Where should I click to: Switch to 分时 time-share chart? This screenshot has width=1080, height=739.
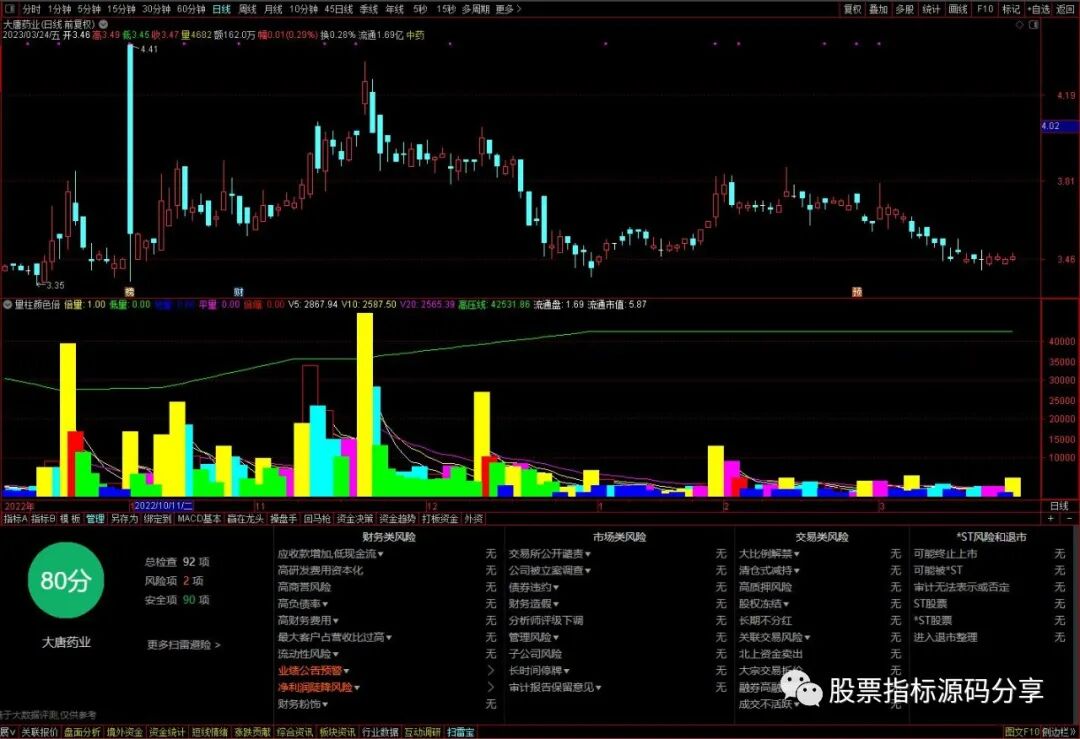(32, 9)
